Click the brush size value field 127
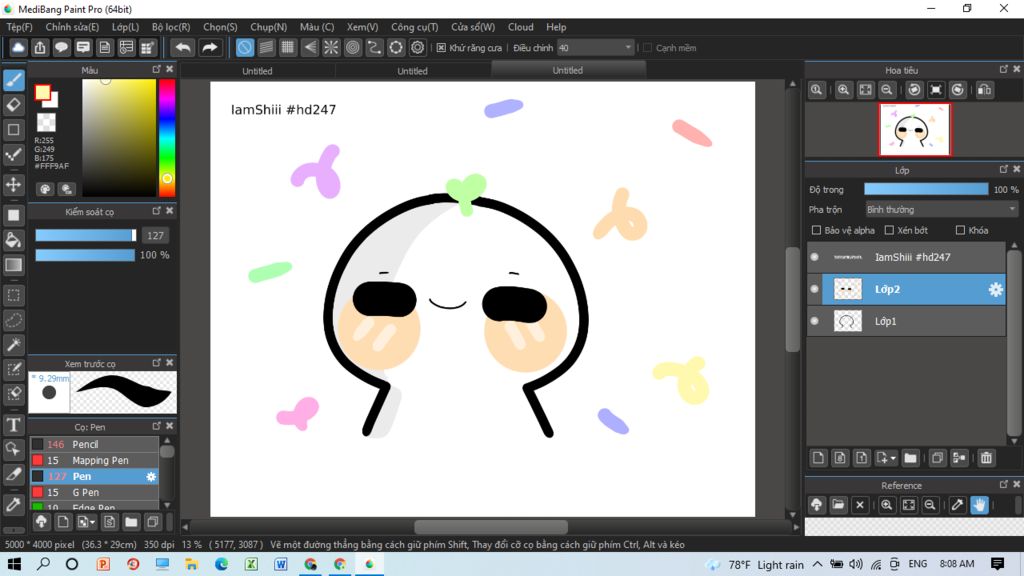1024x576 pixels. 155,235
